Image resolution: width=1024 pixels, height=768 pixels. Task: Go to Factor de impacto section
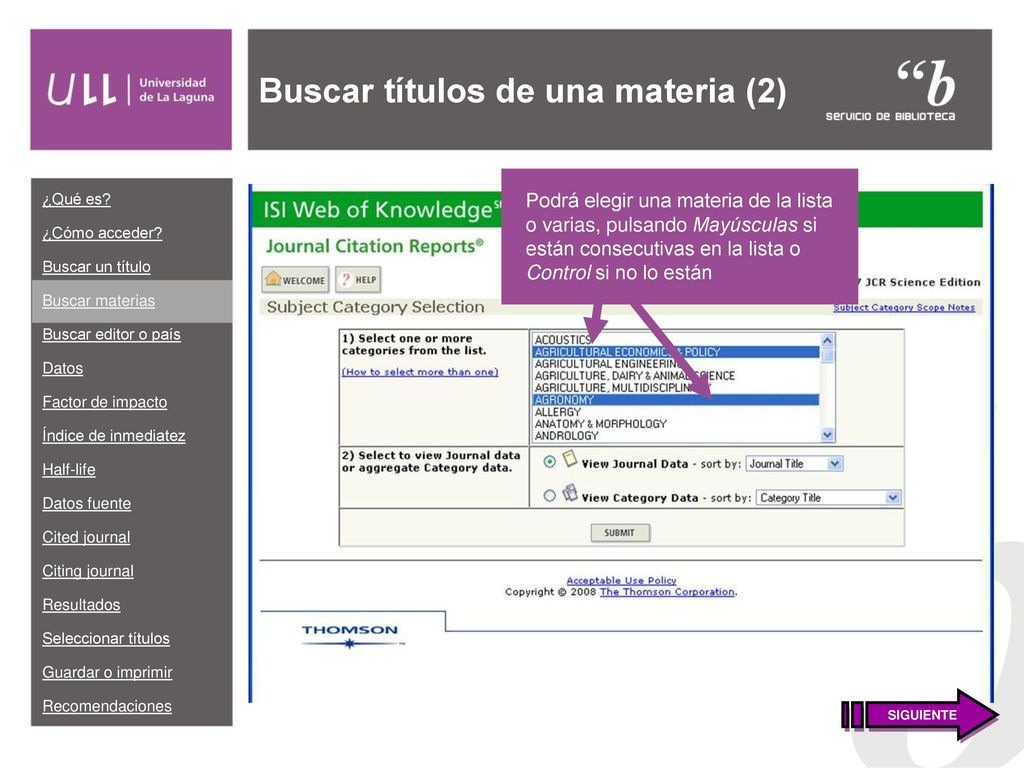[x=104, y=402]
